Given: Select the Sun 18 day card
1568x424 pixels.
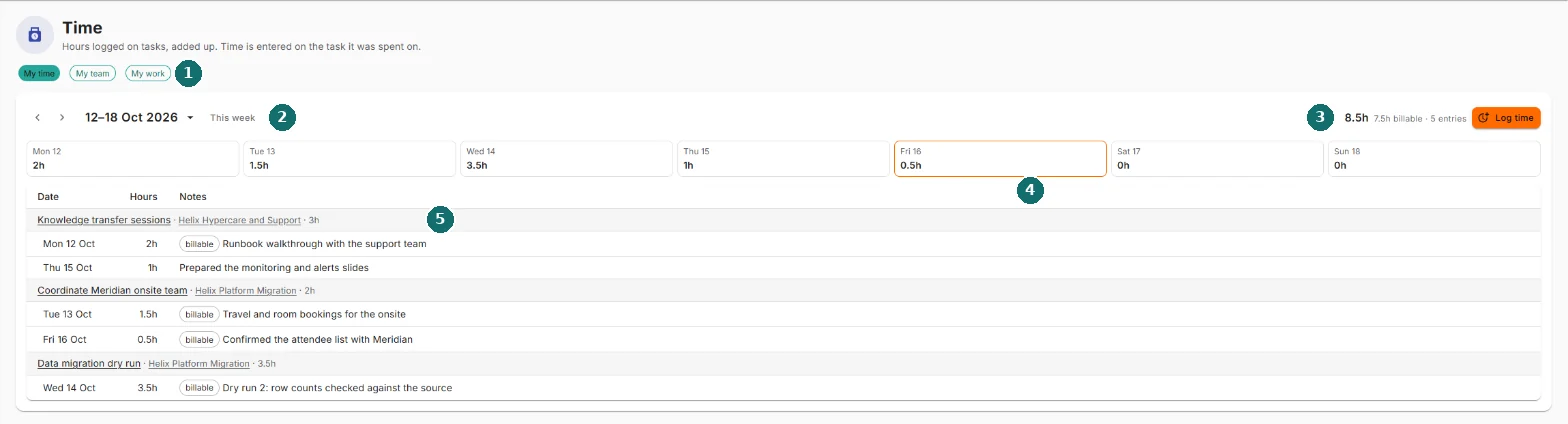Looking at the screenshot, I should point(1434,159).
